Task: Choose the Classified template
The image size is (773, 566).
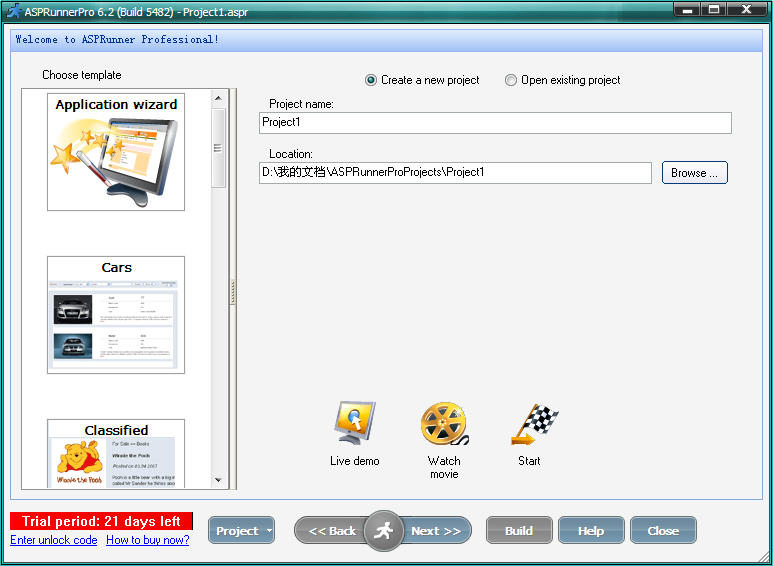Action: click(116, 454)
